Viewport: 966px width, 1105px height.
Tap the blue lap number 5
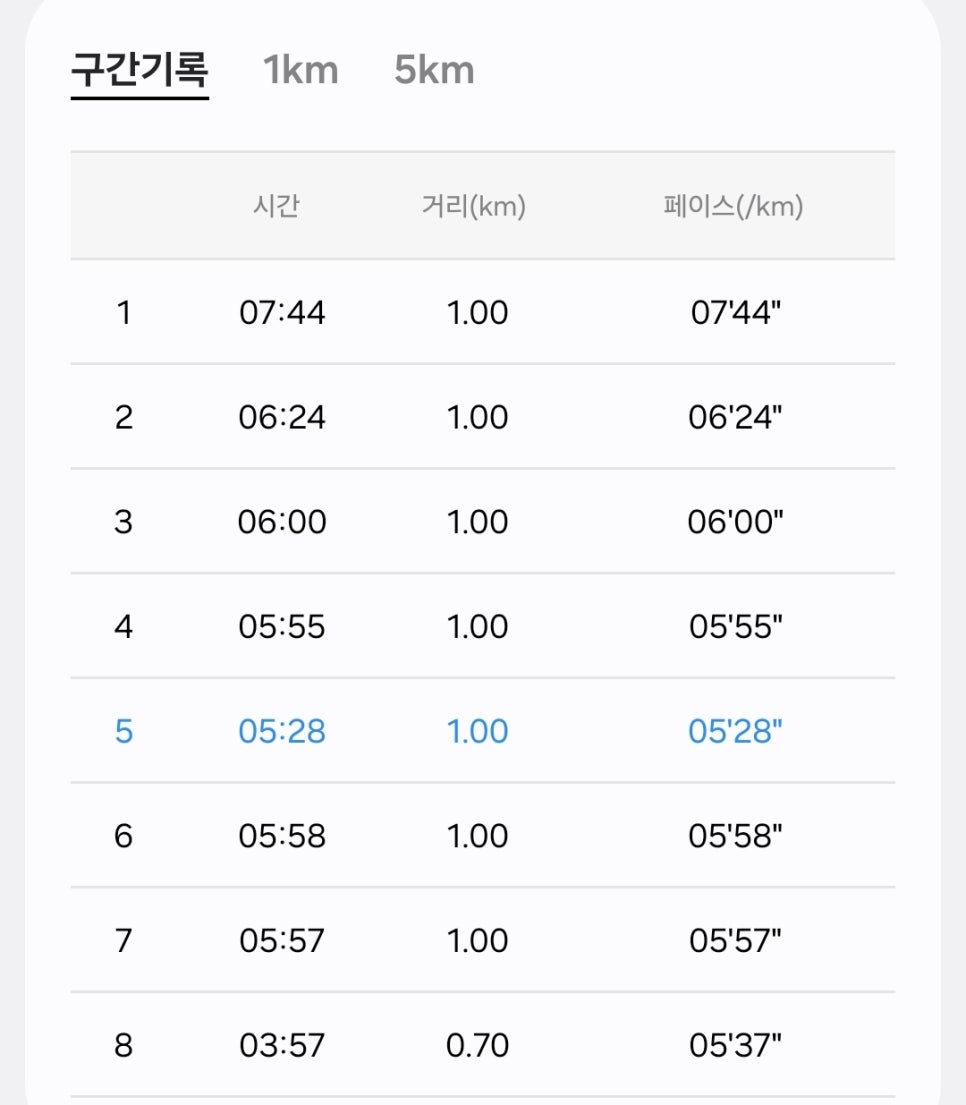(123, 731)
